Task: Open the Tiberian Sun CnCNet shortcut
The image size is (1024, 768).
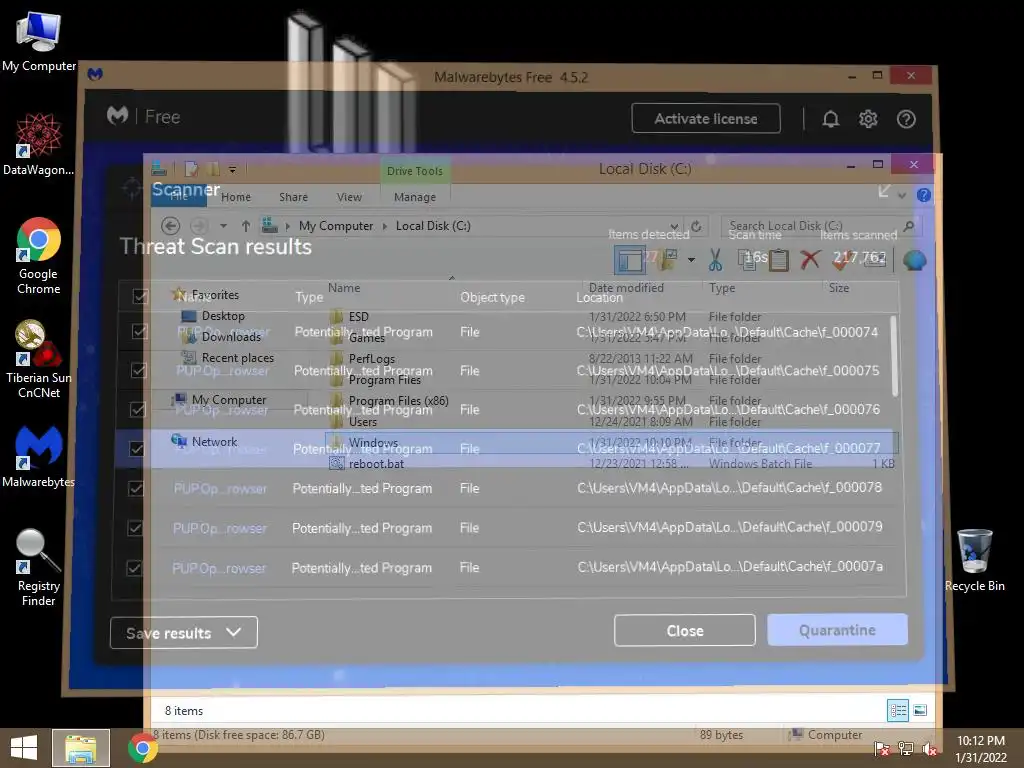Action: pyautogui.click(x=39, y=359)
